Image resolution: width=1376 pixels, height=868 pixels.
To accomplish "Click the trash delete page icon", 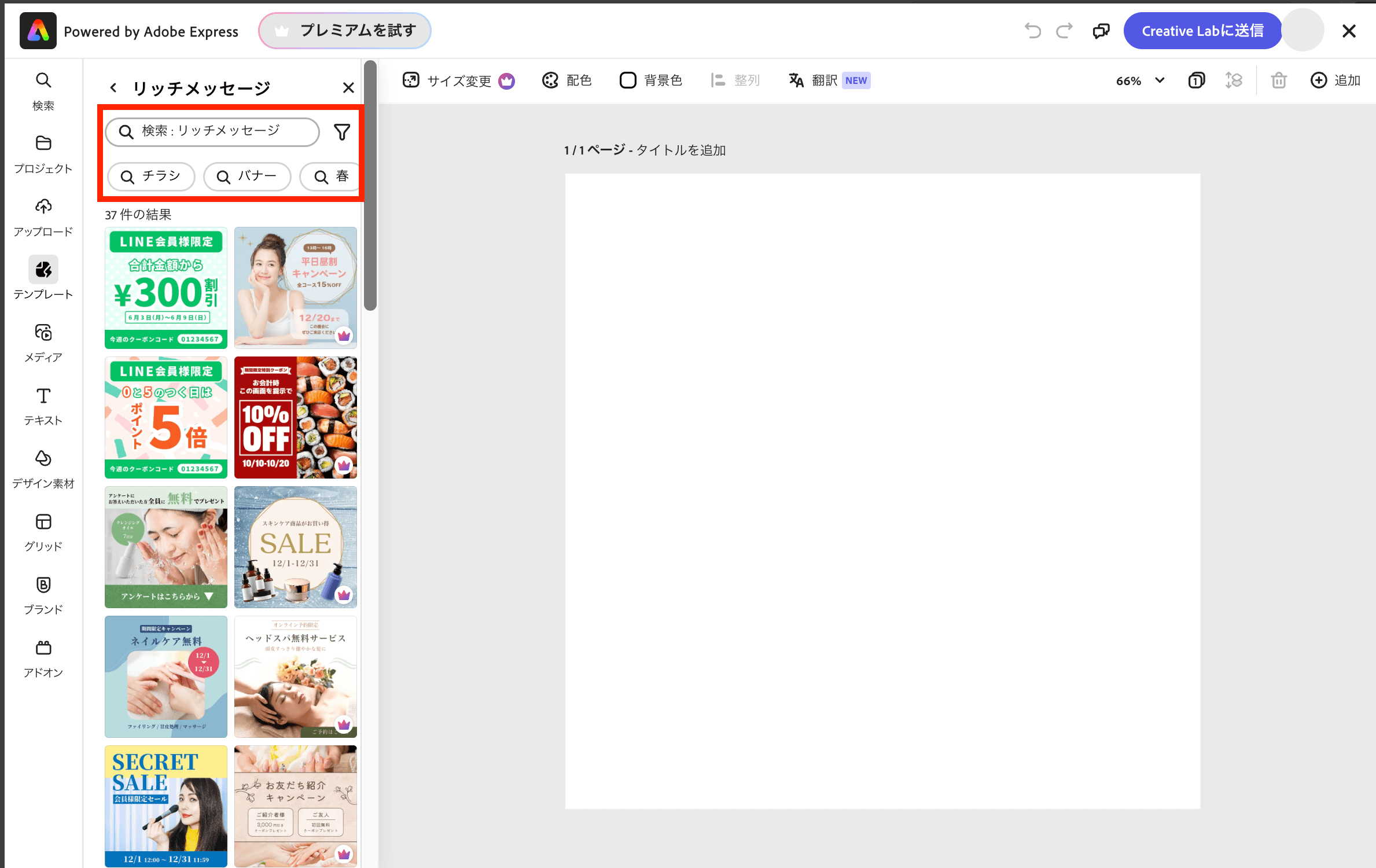I will click(1279, 80).
